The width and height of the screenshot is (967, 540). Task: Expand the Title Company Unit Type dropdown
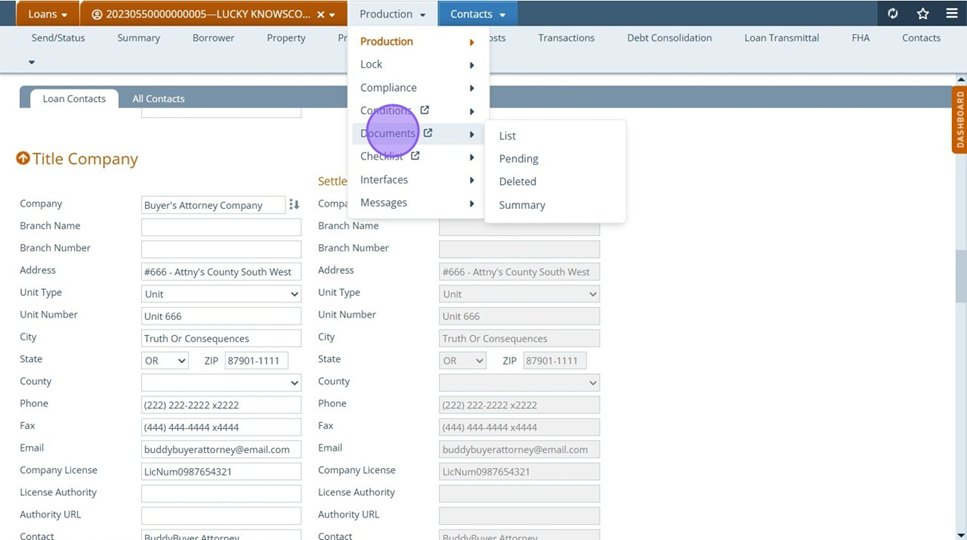(x=221, y=294)
